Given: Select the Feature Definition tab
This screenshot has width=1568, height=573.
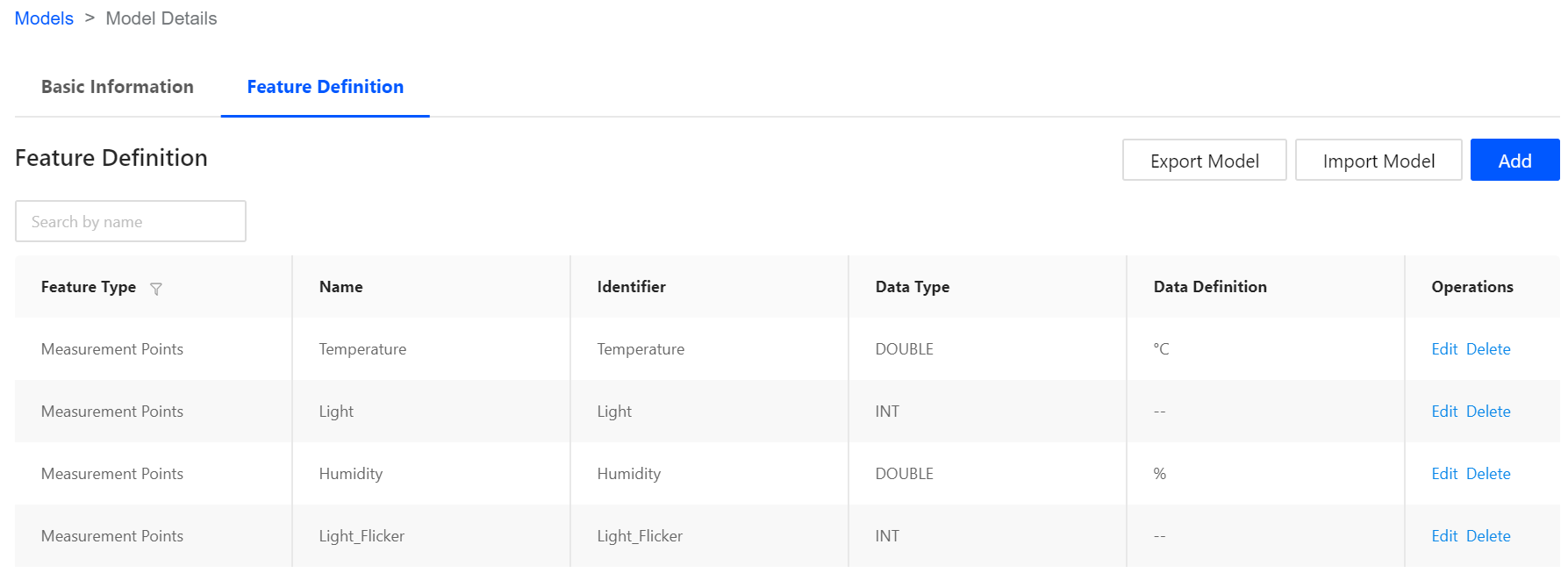Looking at the screenshot, I should (x=325, y=87).
